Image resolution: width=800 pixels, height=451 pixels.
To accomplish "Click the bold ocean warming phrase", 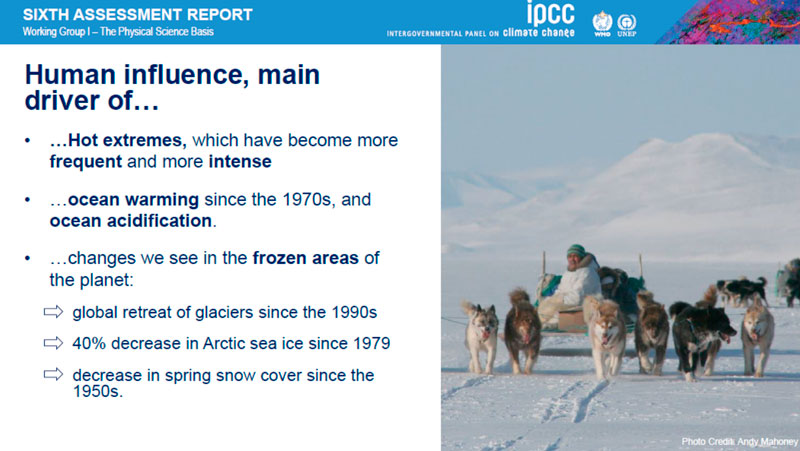I will coord(133,199).
